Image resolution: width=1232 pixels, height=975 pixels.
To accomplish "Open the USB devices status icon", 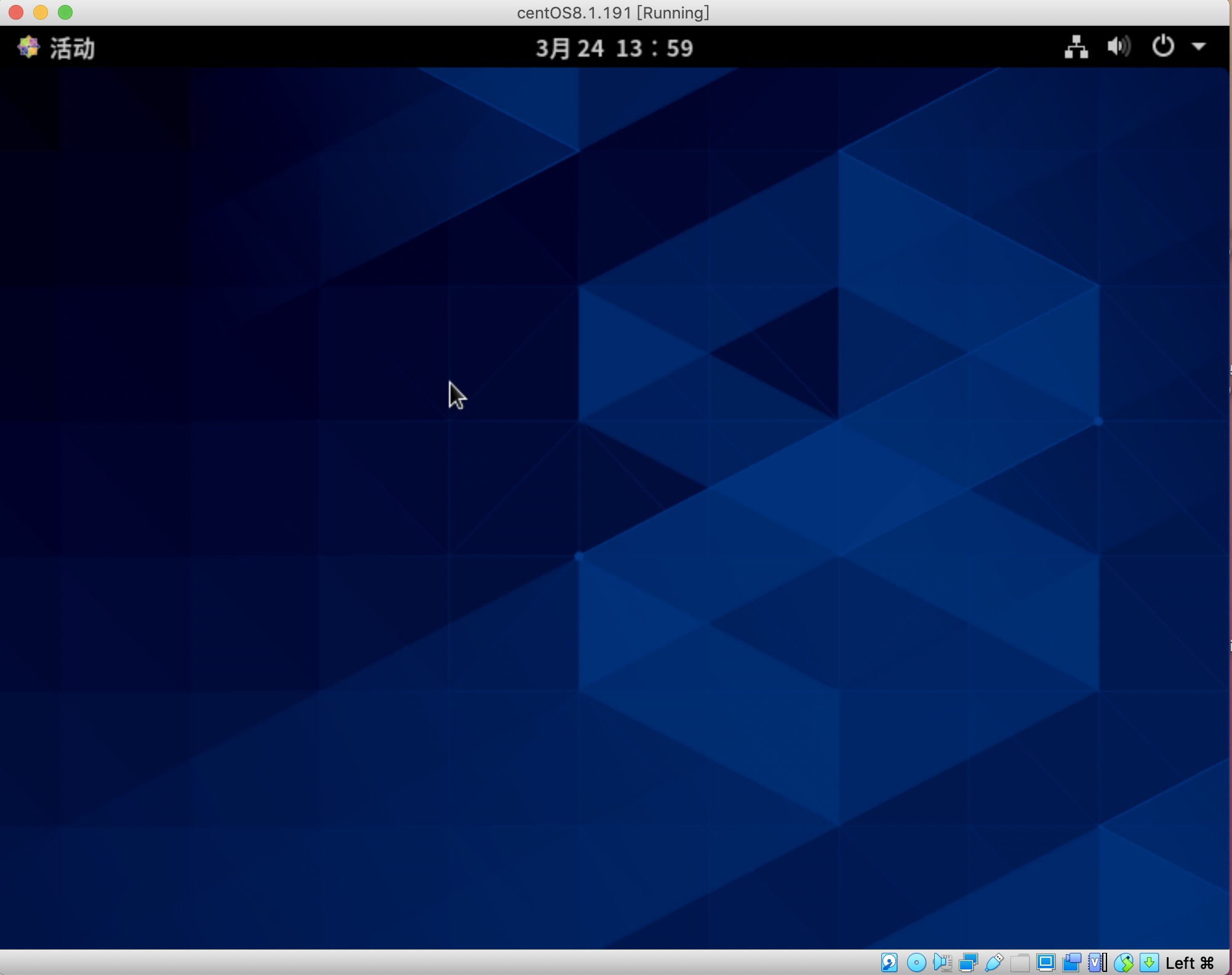I will click(x=994, y=962).
